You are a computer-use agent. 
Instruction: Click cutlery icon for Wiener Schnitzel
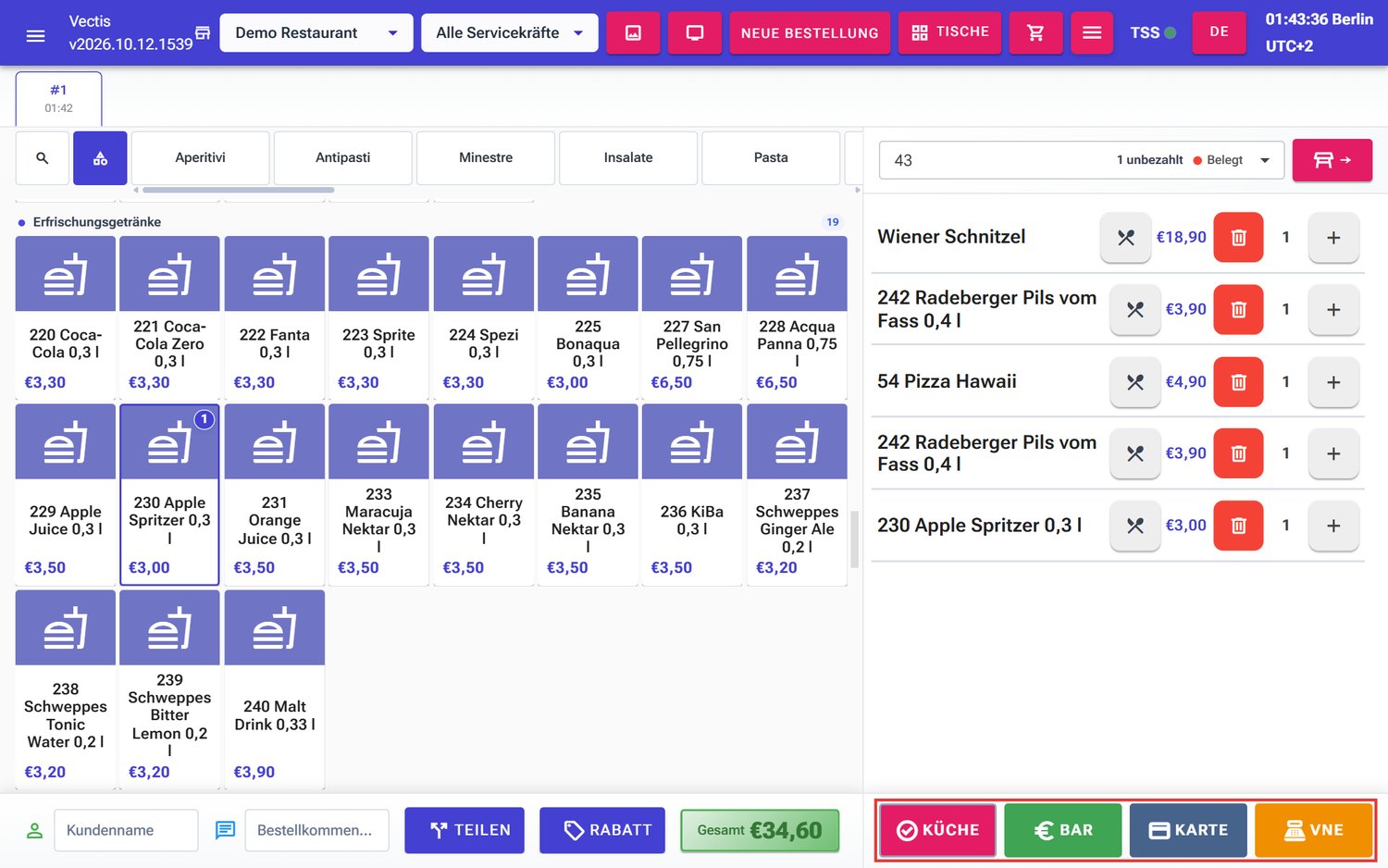[1125, 238]
